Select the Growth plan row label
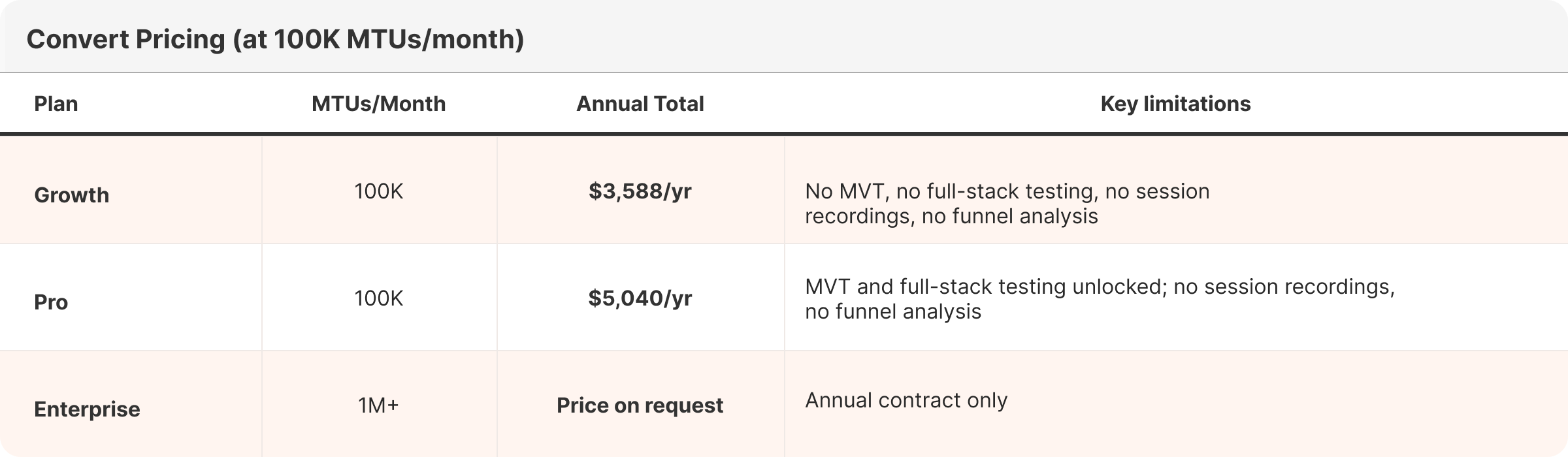Screen dimensions: 1568x457 click(72, 195)
